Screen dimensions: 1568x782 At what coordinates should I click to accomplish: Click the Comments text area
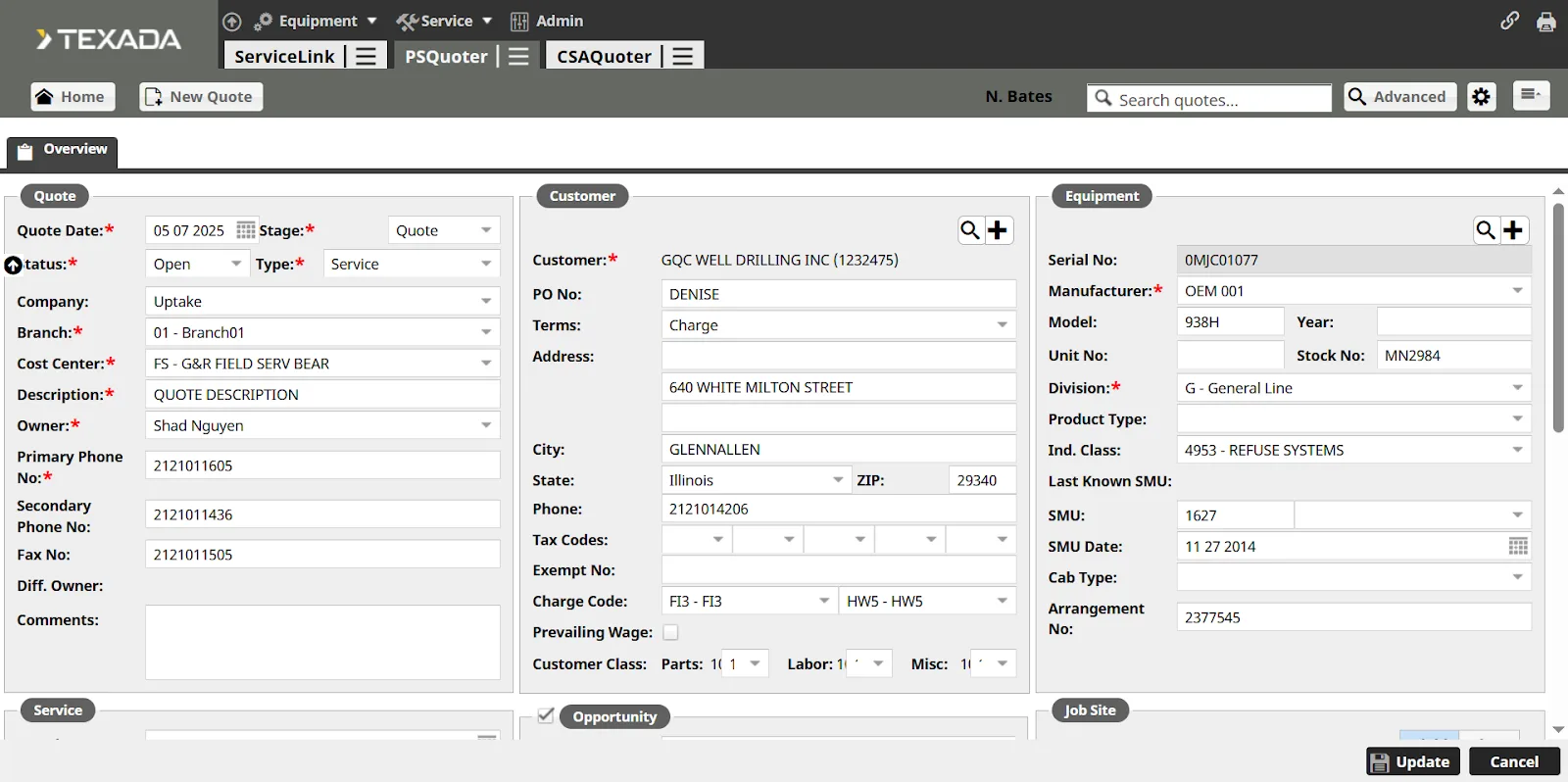pyautogui.click(x=322, y=642)
